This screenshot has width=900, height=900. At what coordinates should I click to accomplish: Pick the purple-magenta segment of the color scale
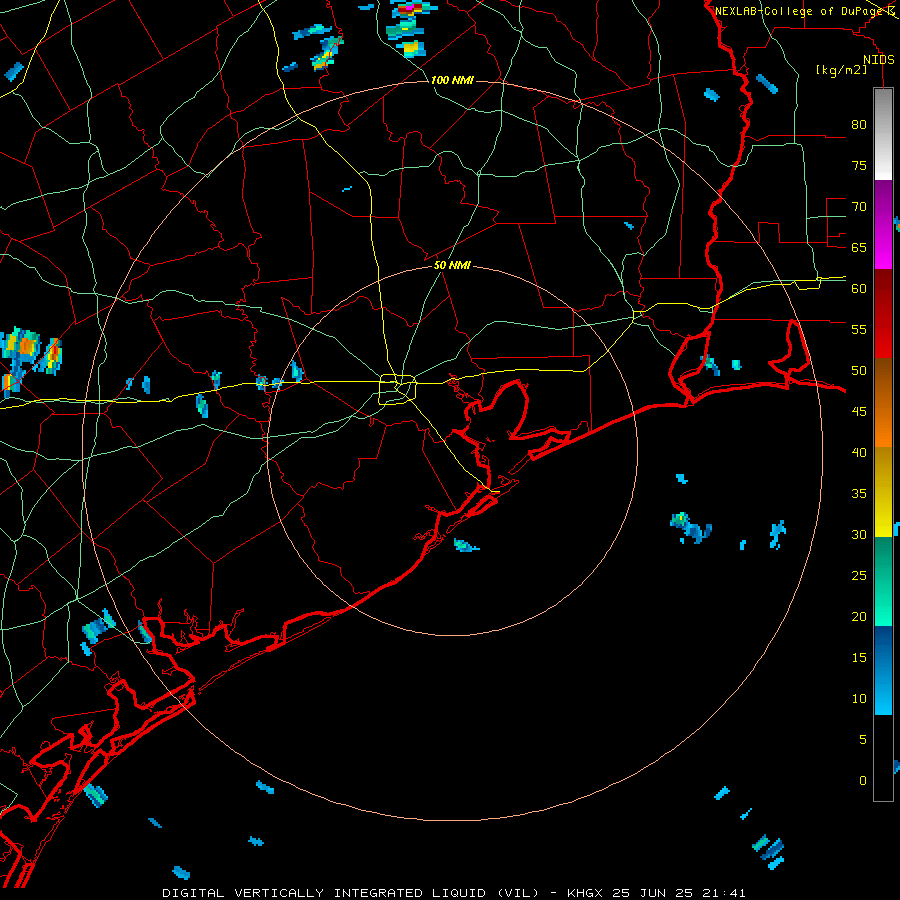click(x=883, y=224)
